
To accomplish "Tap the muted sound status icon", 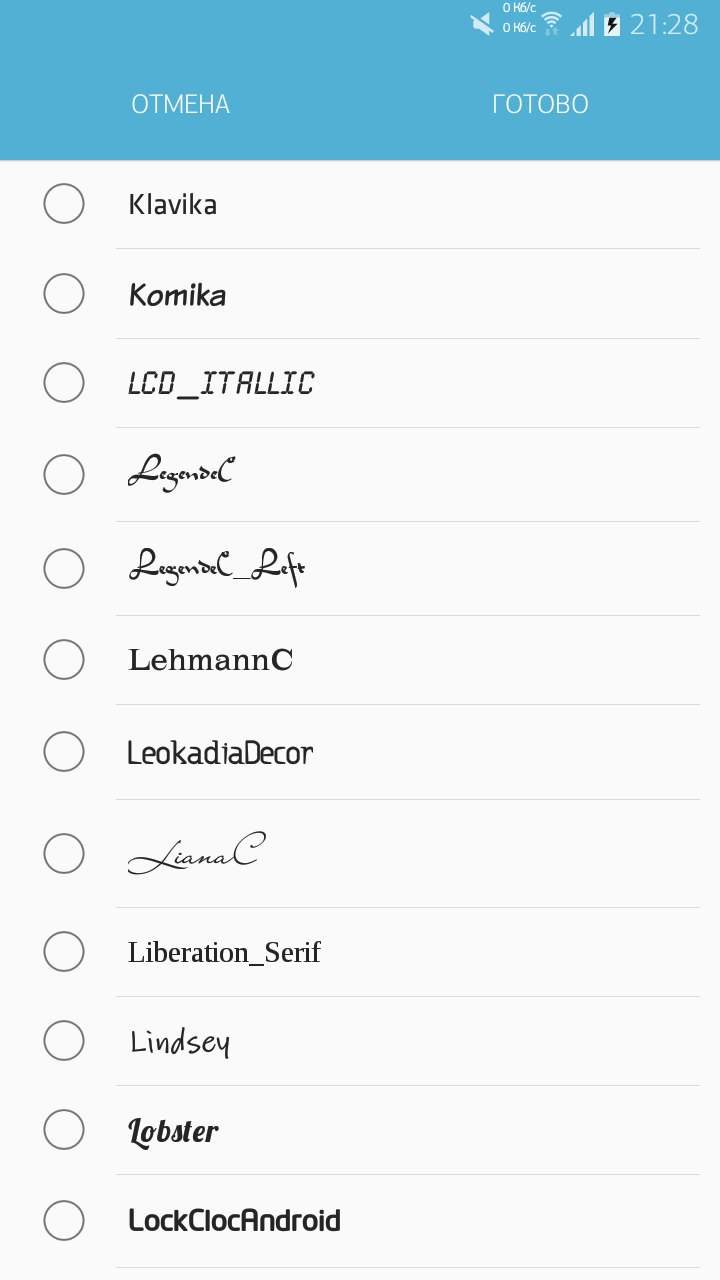I will coord(482,24).
